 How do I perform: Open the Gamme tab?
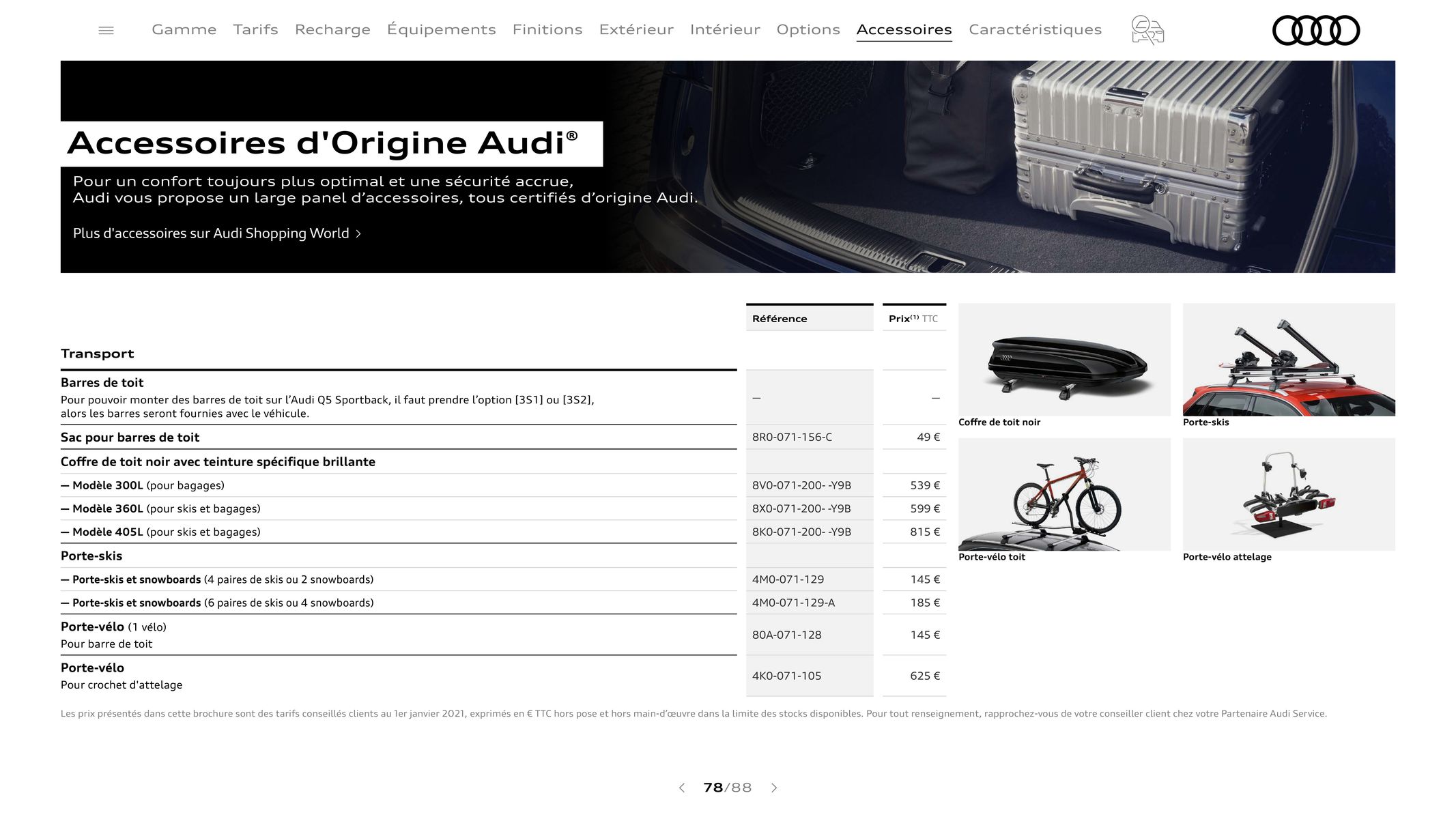184,29
